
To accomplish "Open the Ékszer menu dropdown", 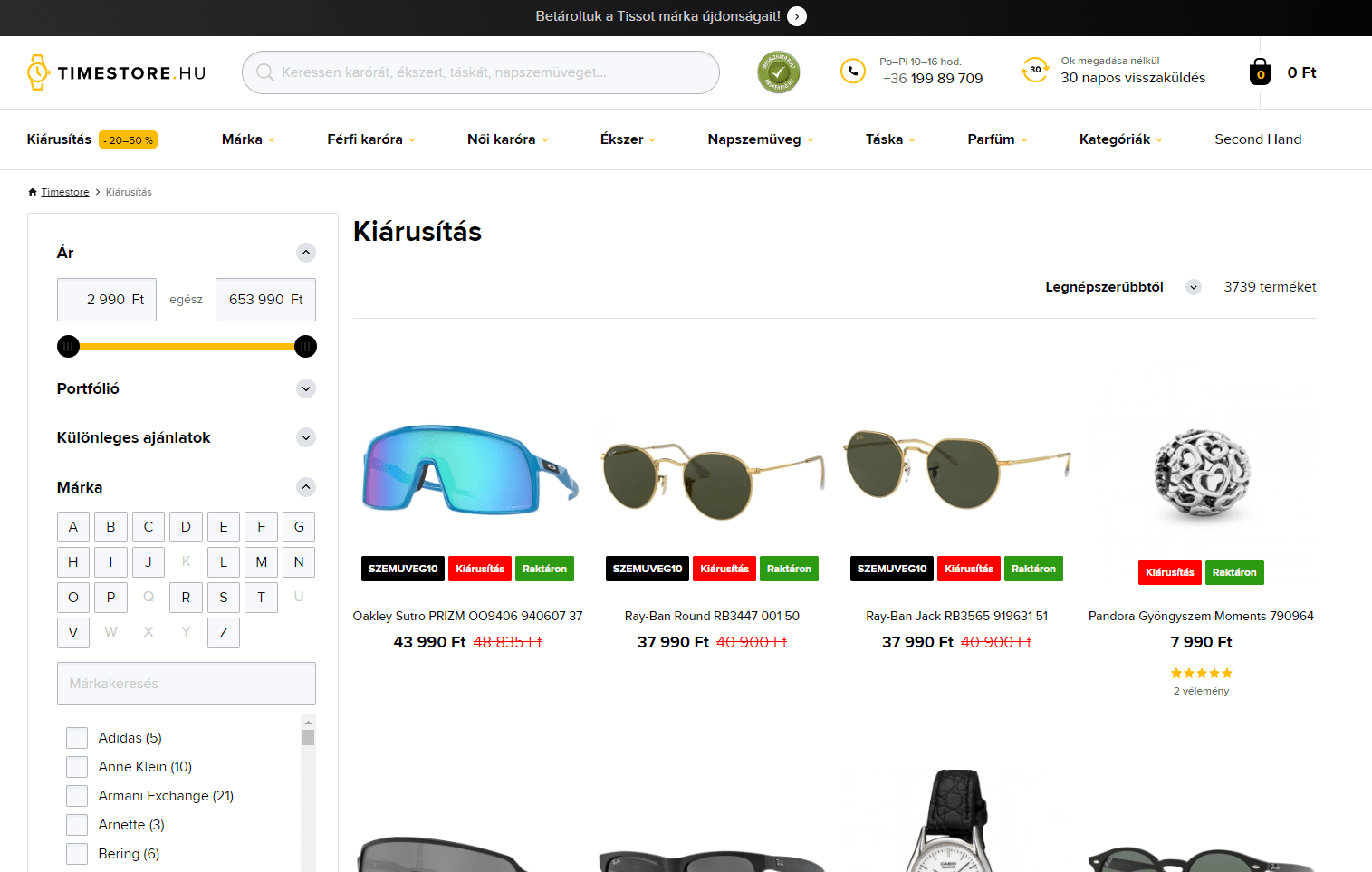I will tap(628, 139).
